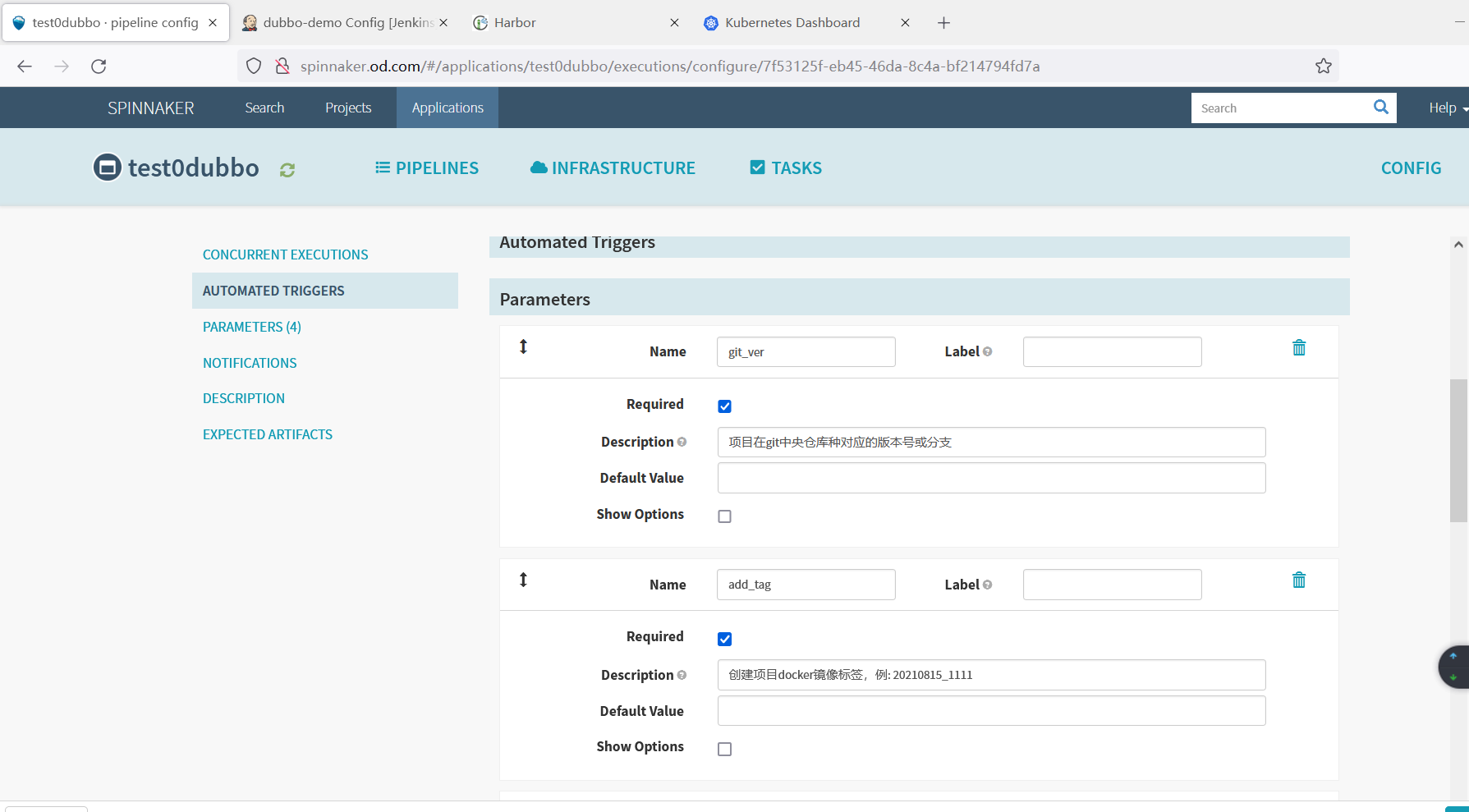Viewport: 1469px width, 812px height.
Task: Delete the git_ver parameter with trash icon
Action: pyautogui.click(x=1298, y=348)
